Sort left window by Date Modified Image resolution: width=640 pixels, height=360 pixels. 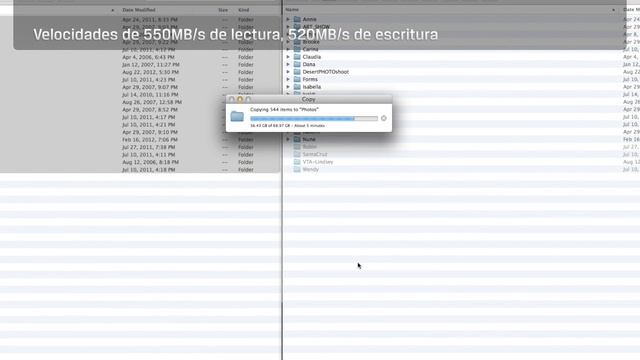(139, 10)
